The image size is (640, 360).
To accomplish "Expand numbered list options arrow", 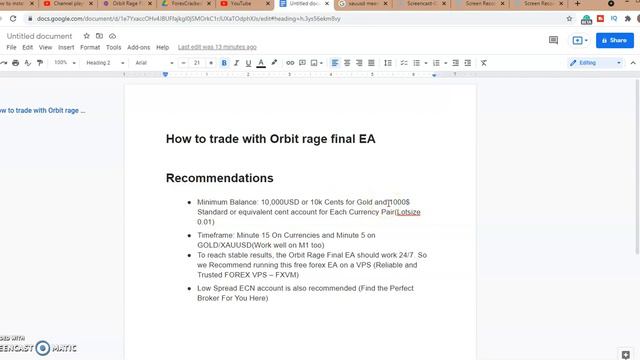I will click(x=446, y=63).
